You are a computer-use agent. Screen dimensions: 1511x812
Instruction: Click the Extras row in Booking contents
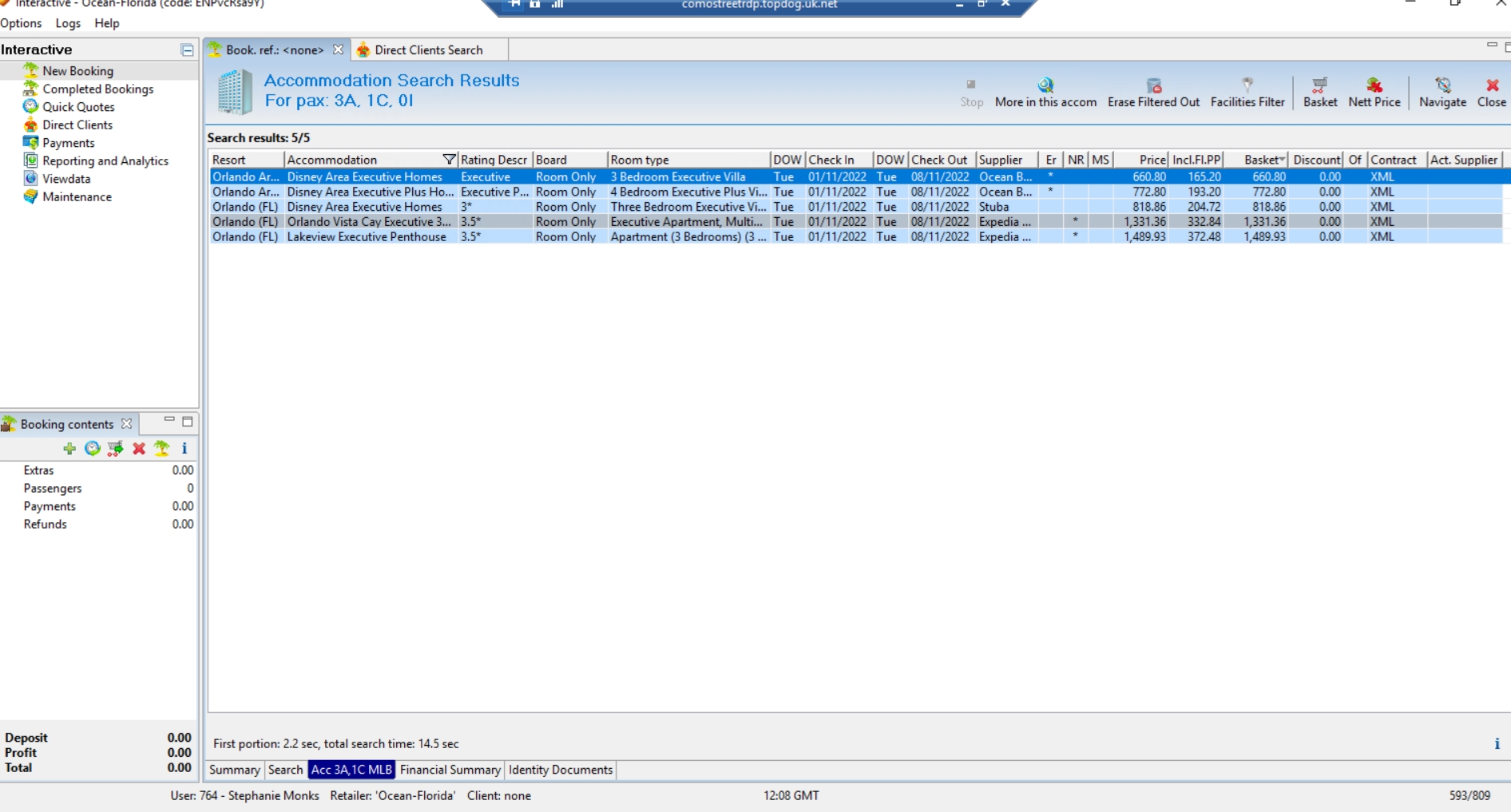coord(99,470)
